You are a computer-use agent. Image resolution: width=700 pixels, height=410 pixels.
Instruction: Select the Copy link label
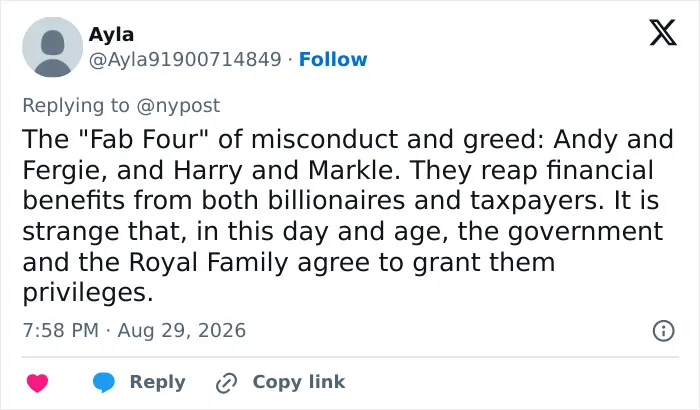point(299,382)
